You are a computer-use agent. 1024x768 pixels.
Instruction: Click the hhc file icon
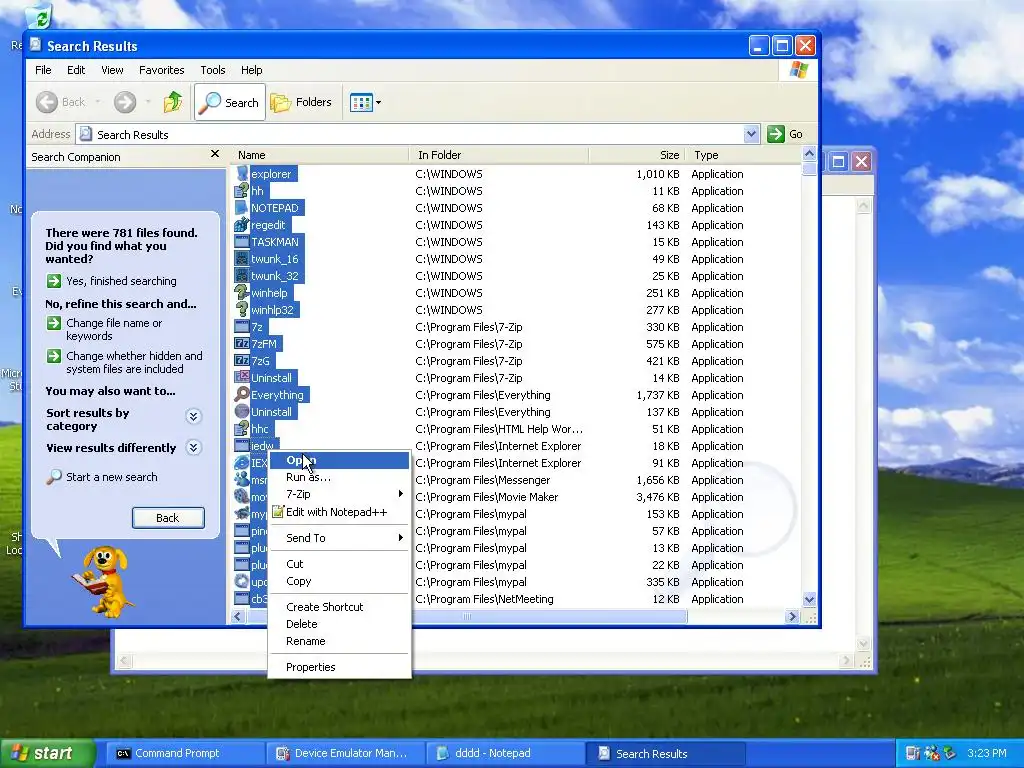(x=242, y=428)
